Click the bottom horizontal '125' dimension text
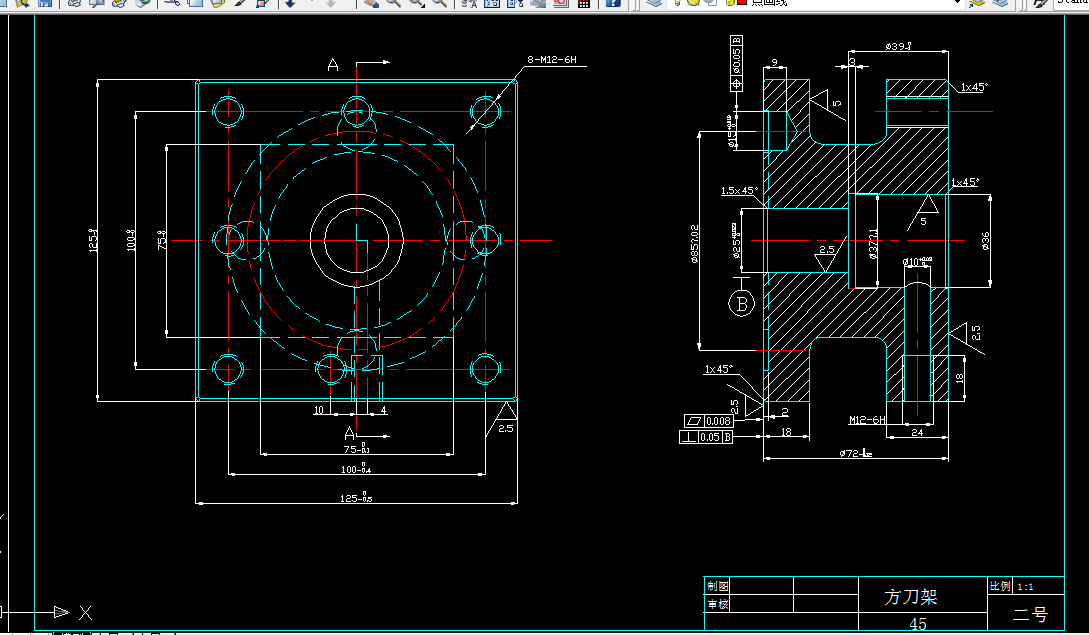This screenshot has width=1089, height=635. pyautogui.click(x=356, y=497)
